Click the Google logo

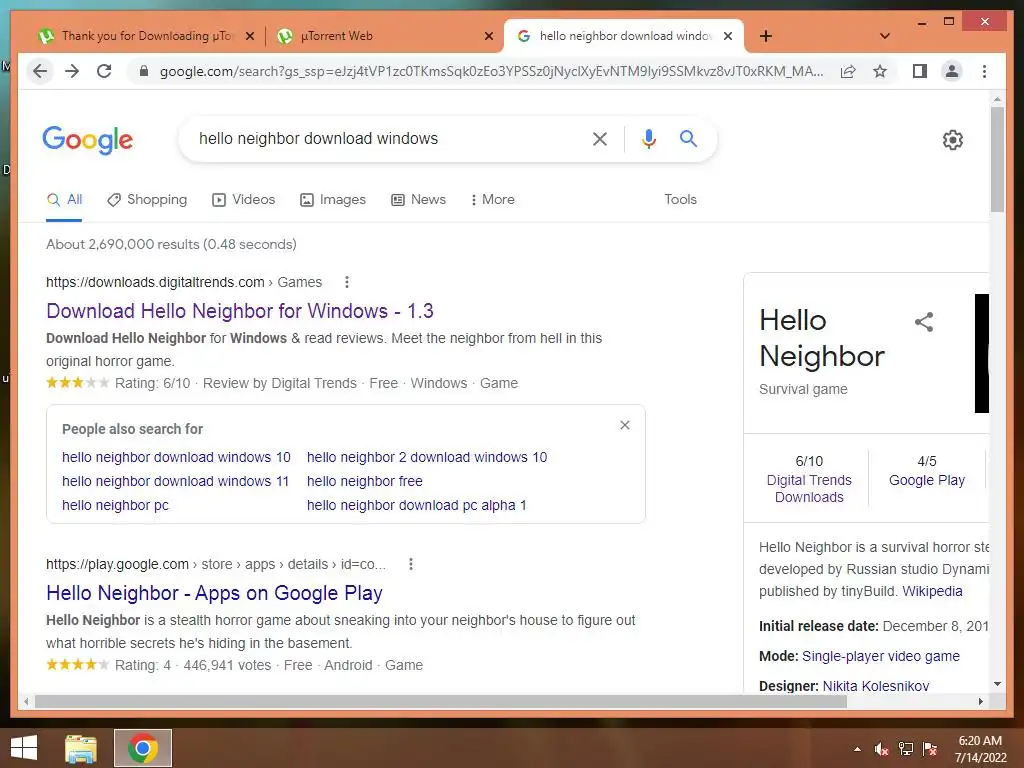tap(88, 140)
